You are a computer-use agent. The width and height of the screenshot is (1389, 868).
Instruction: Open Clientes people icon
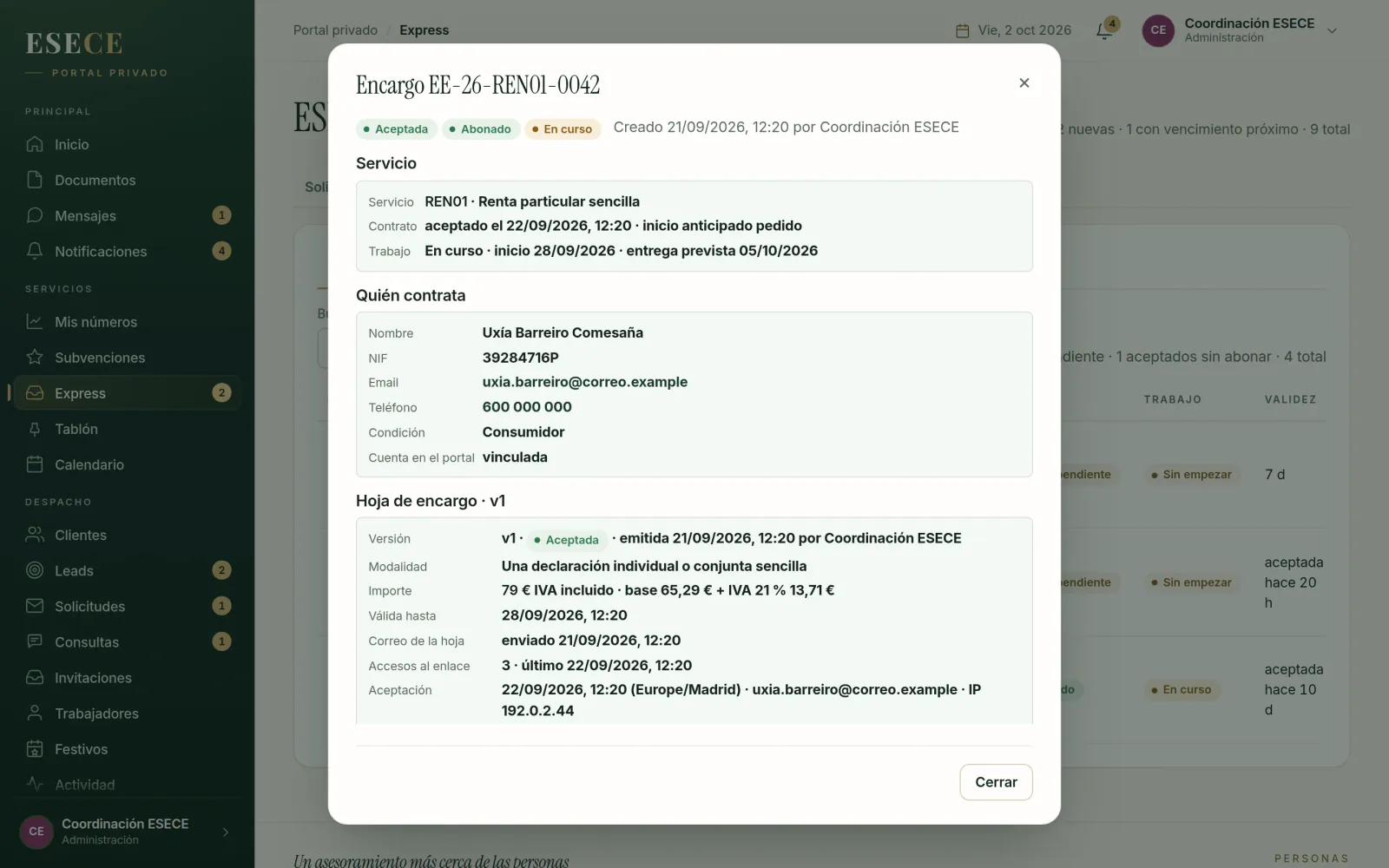tap(35, 535)
